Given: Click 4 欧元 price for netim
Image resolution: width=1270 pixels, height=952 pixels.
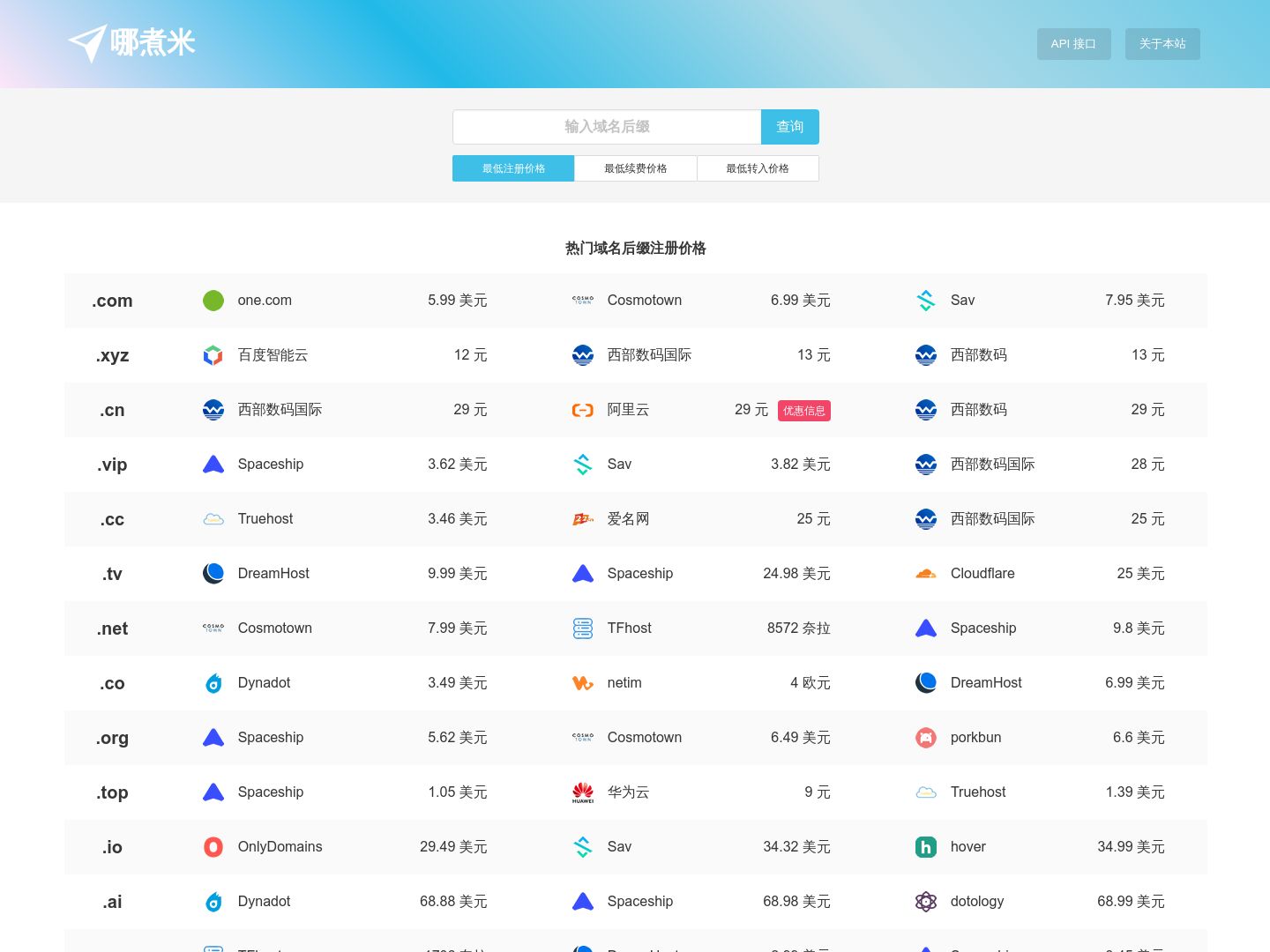Looking at the screenshot, I should (811, 683).
